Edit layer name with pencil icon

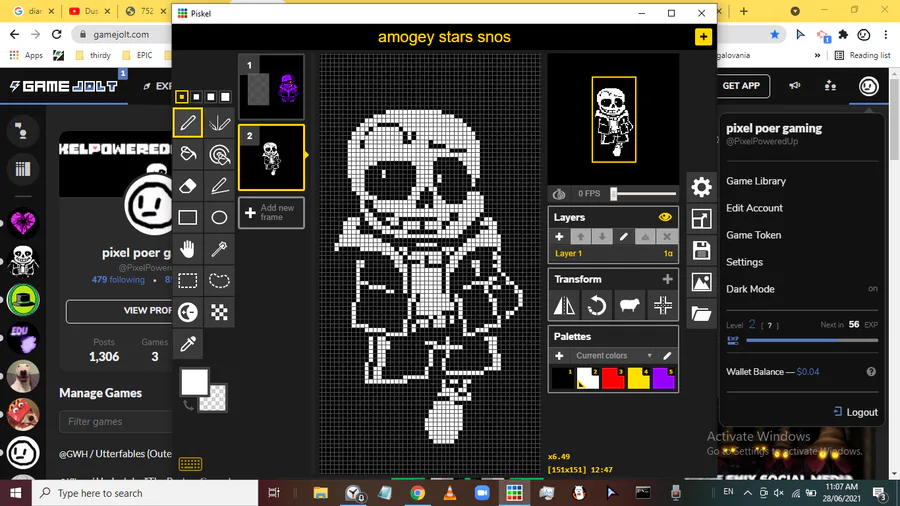tap(623, 236)
